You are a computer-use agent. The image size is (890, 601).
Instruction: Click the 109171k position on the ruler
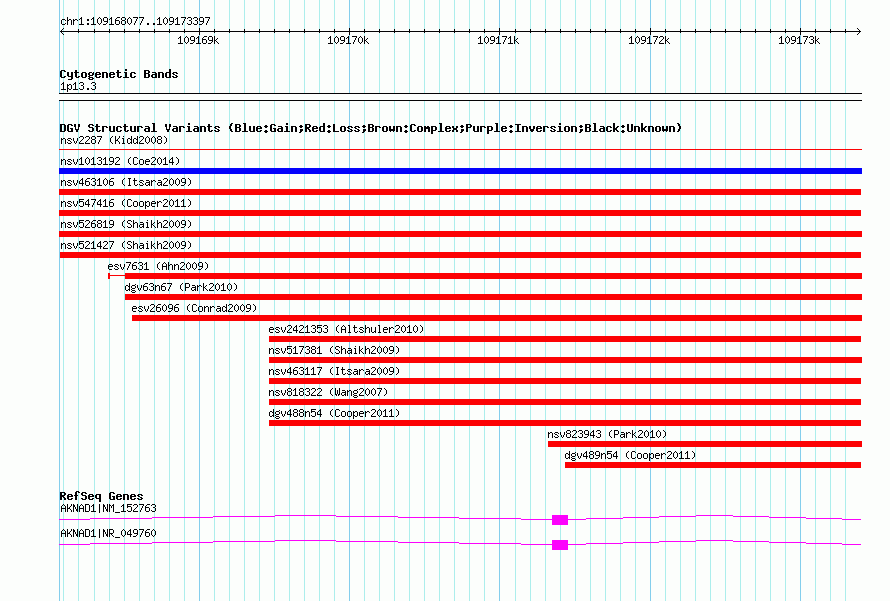[x=498, y=40]
